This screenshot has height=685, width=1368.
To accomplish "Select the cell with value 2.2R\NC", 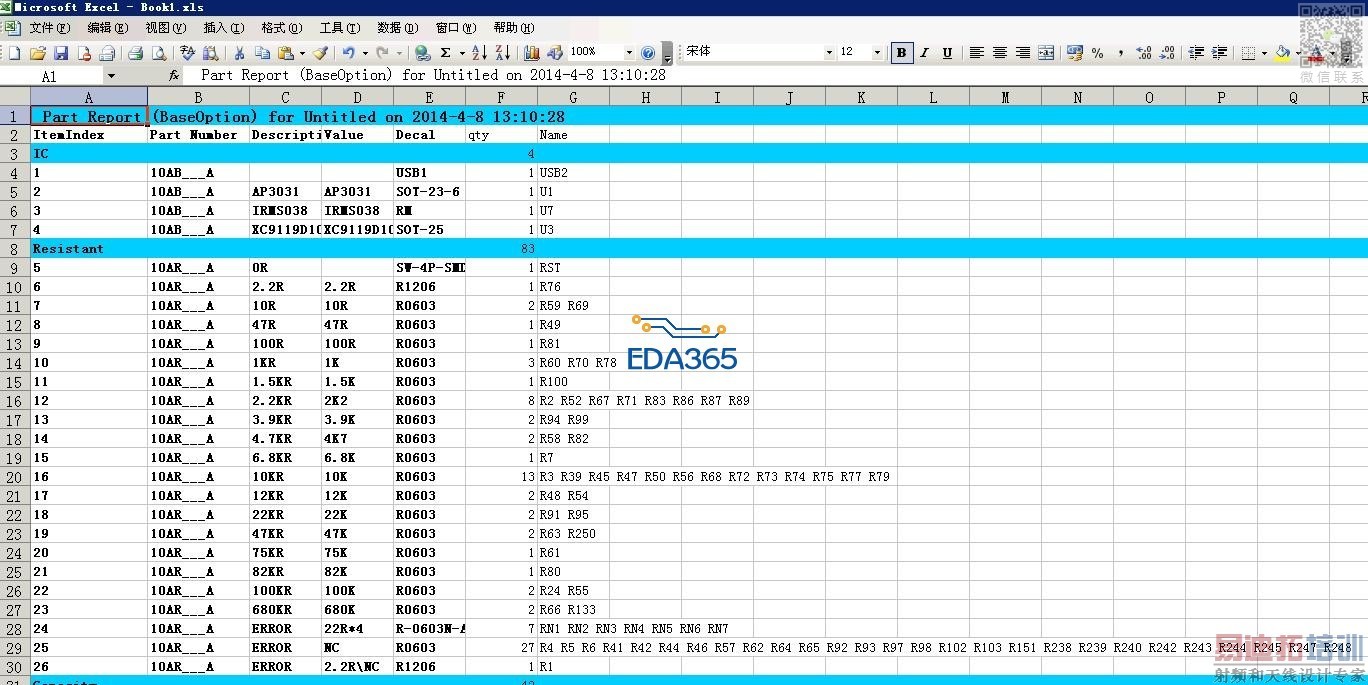I will click(x=357, y=667).
